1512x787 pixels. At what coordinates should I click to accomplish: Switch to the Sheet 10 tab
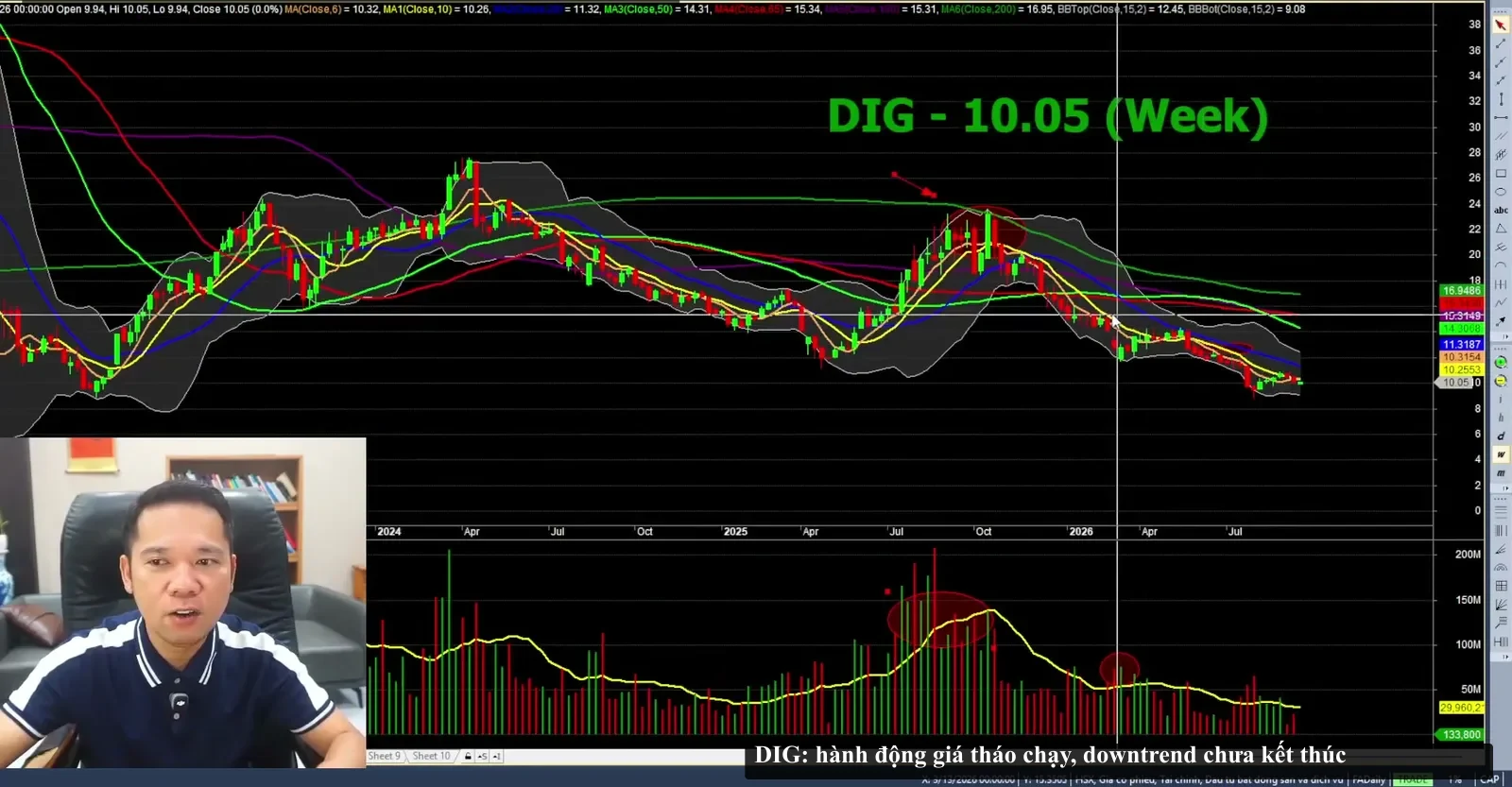click(x=431, y=756)
